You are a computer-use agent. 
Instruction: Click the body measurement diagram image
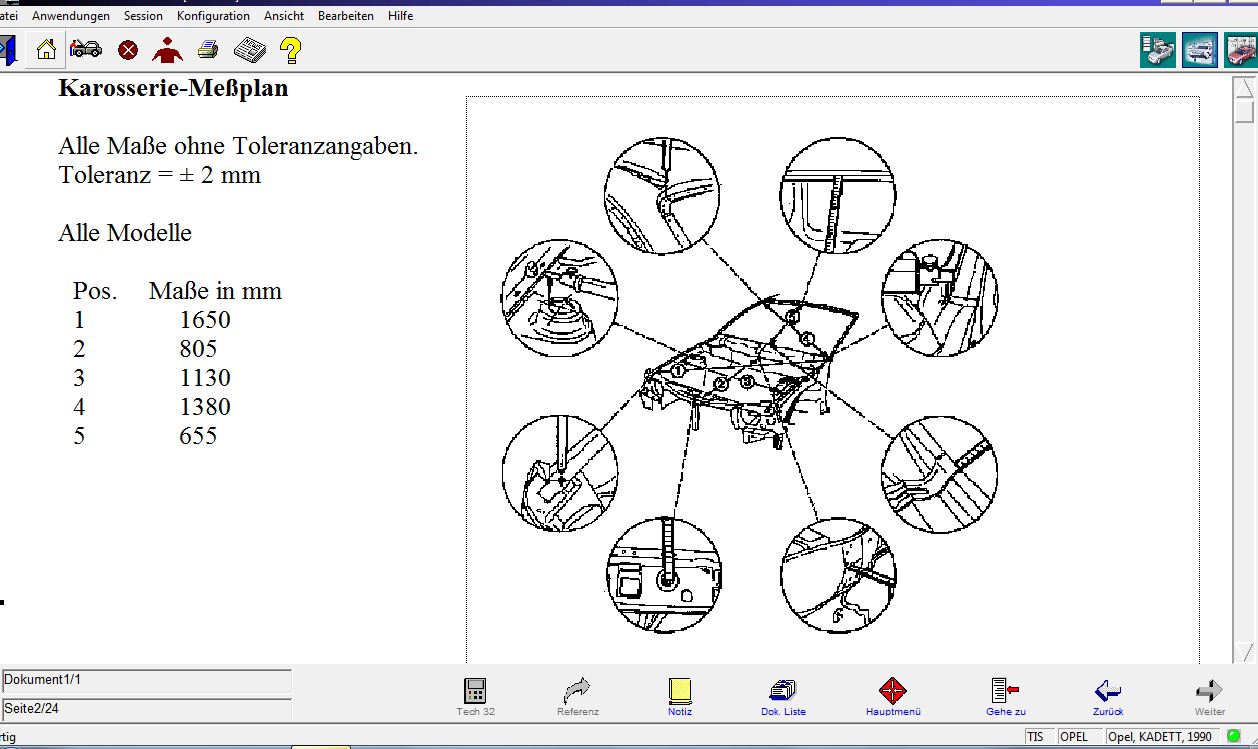(x=749, y=385)
